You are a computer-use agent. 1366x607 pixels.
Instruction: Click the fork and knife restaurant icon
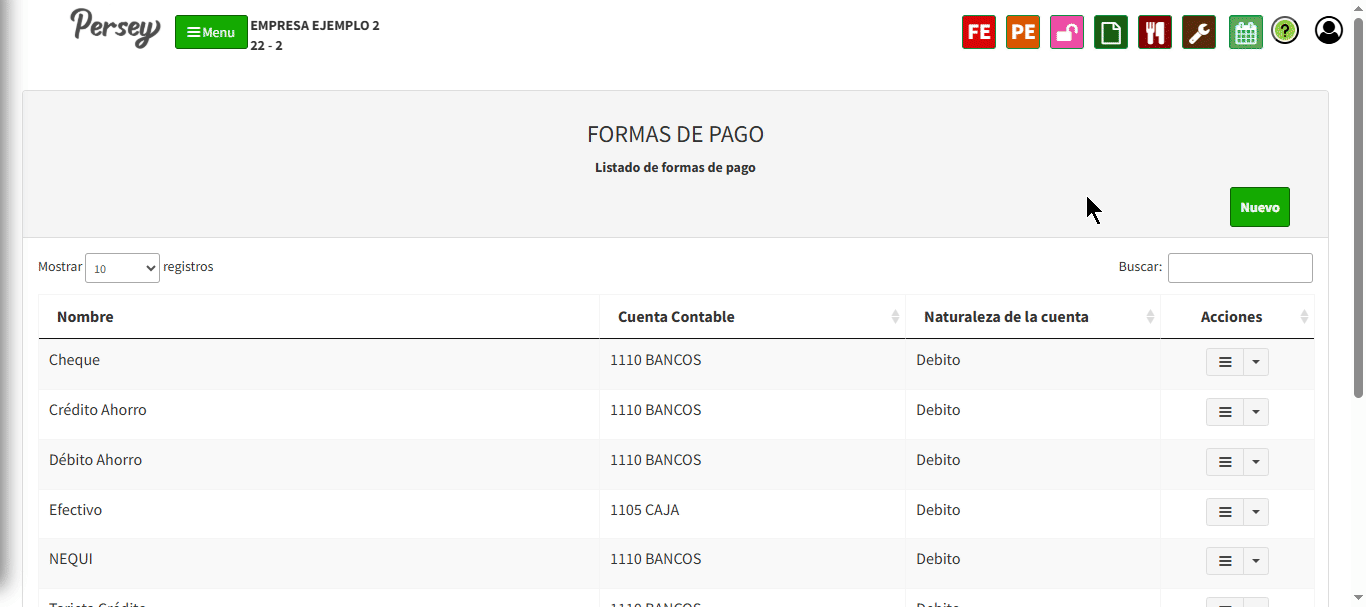tap(1155, 32)
